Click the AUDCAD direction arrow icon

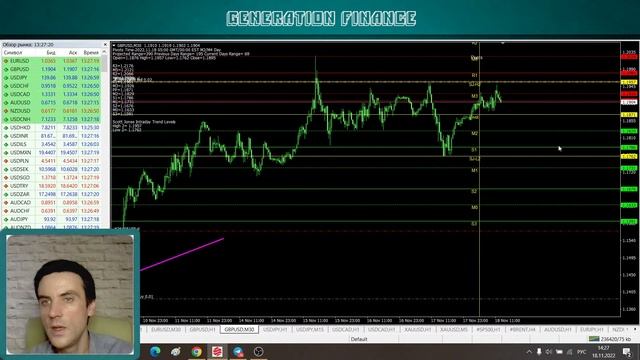coord(6,202)
